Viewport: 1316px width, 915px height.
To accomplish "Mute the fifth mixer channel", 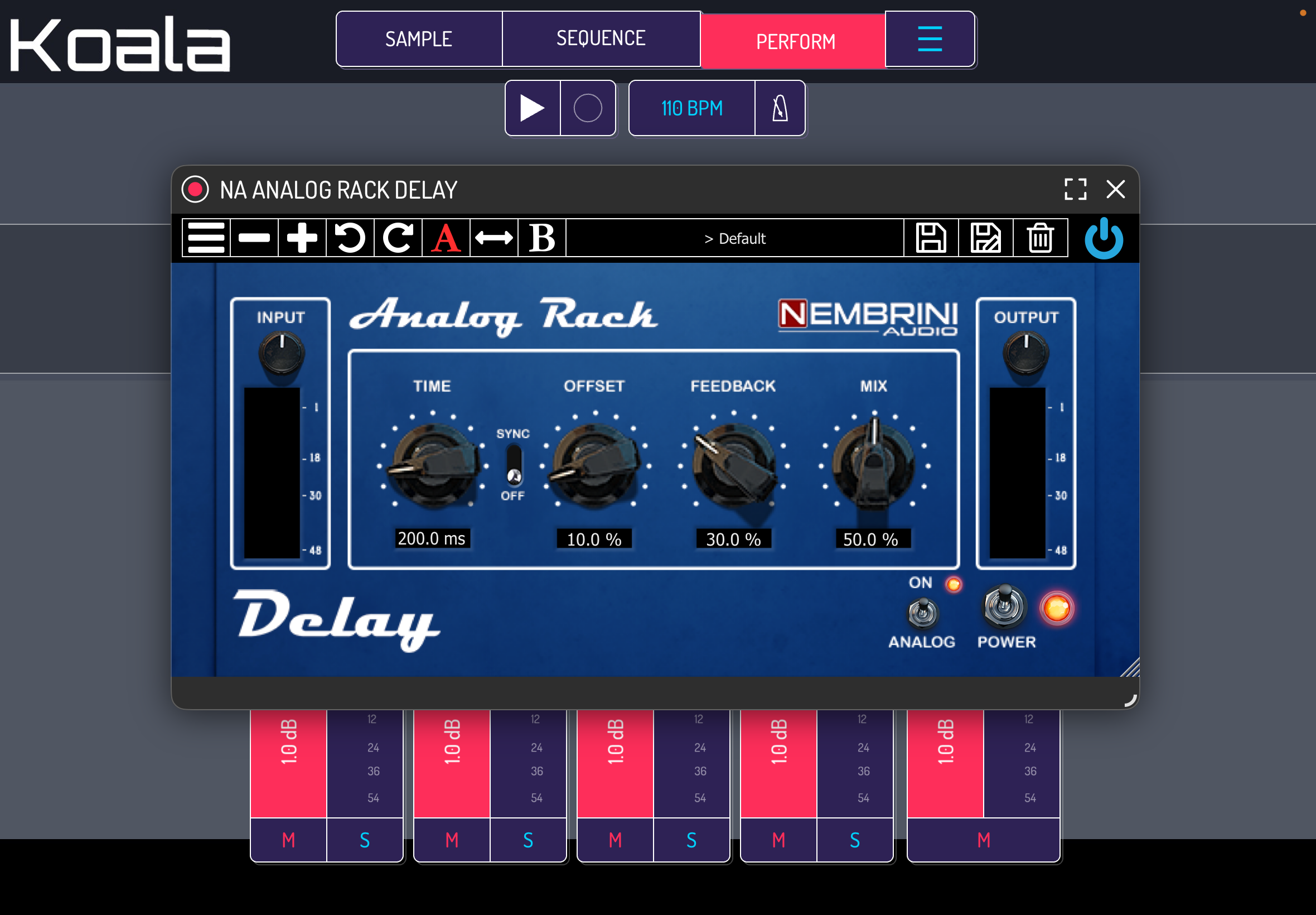I will pos(984,840).
